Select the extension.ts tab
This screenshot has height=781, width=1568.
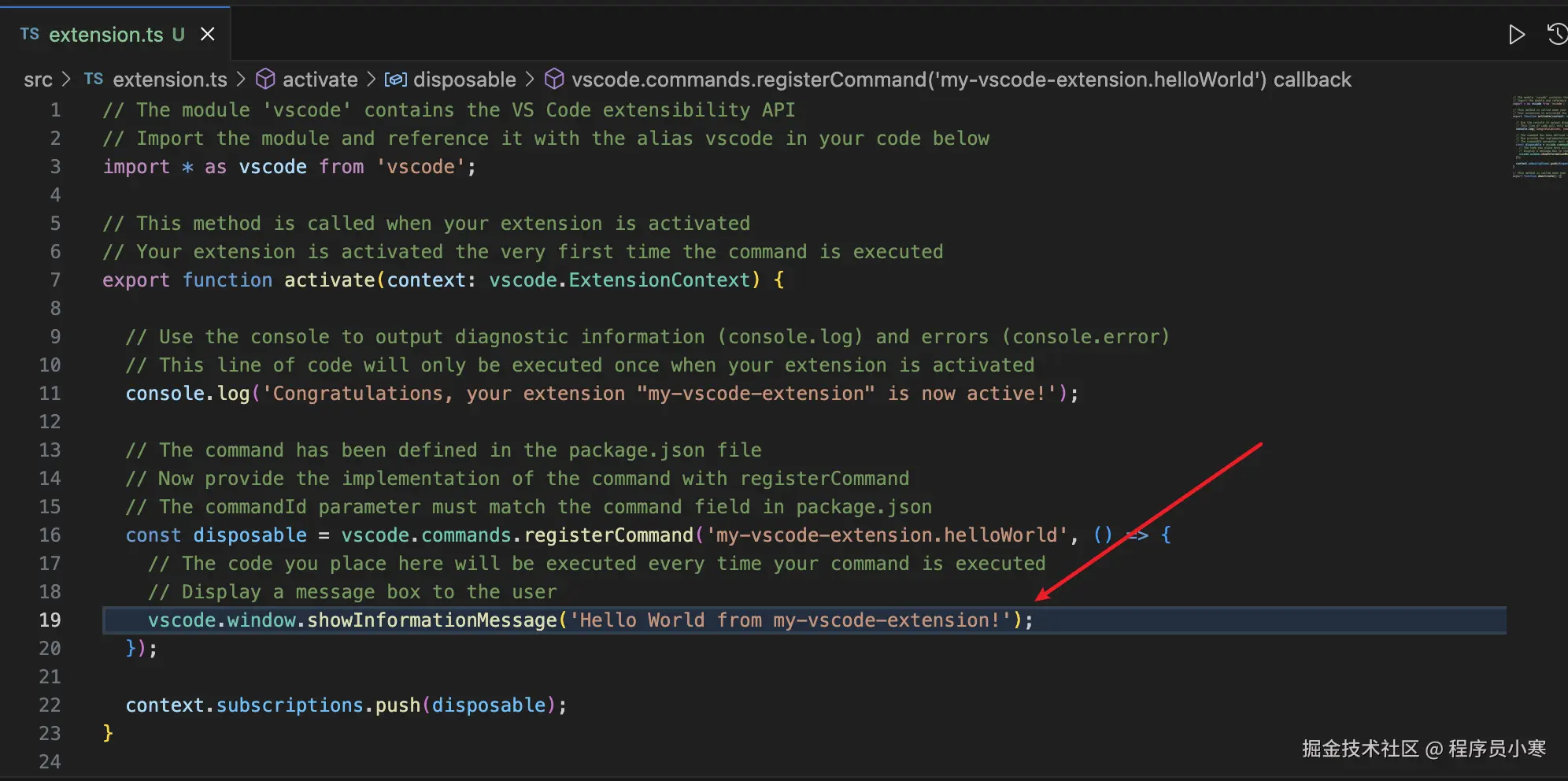[105, 35]
